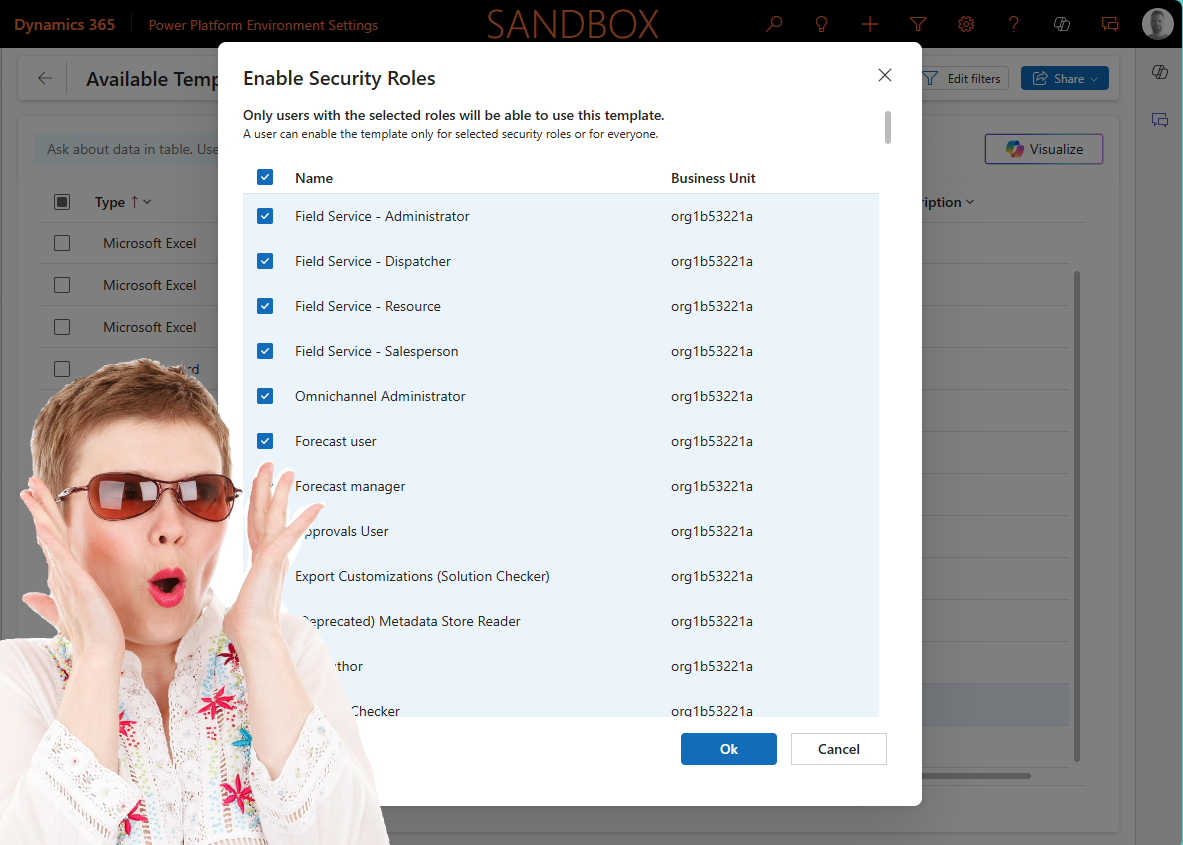Uncheck Omnichannel Administrator role
Viewport: 1183px width, 845px height.
point(265,396)
